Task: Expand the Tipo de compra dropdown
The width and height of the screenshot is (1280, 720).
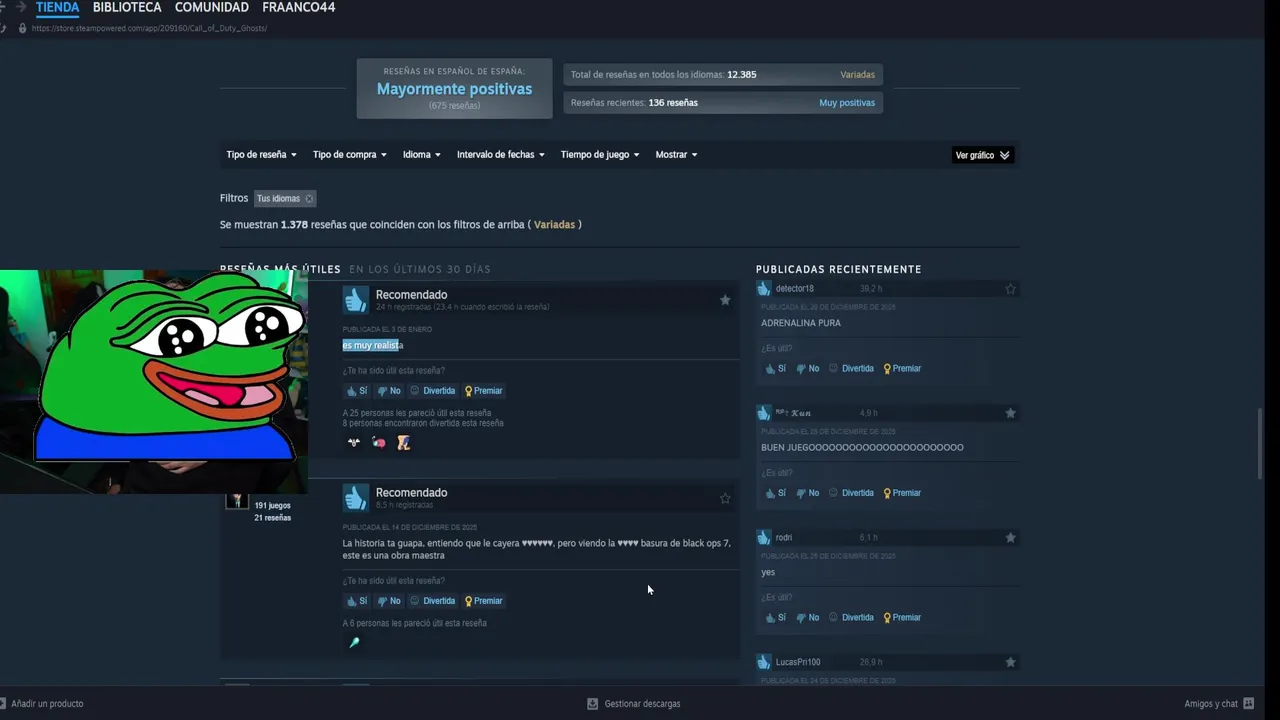Action: pyautogui.click(x=349, y=155)
